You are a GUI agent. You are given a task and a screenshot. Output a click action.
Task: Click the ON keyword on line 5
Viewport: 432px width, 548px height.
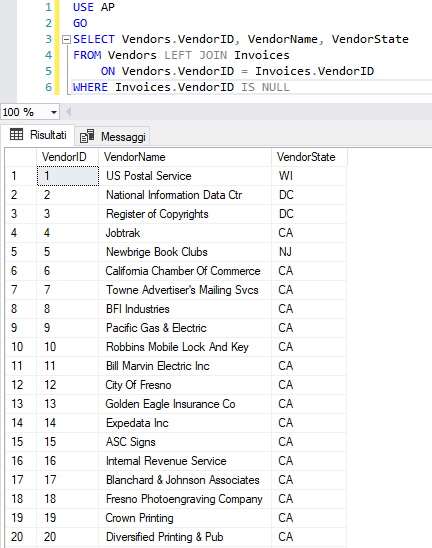tap(108, 71)
